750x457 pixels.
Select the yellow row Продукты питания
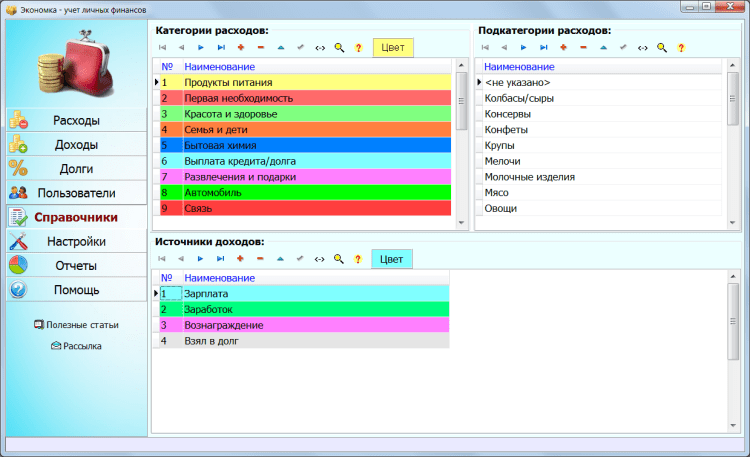point(306,82)
